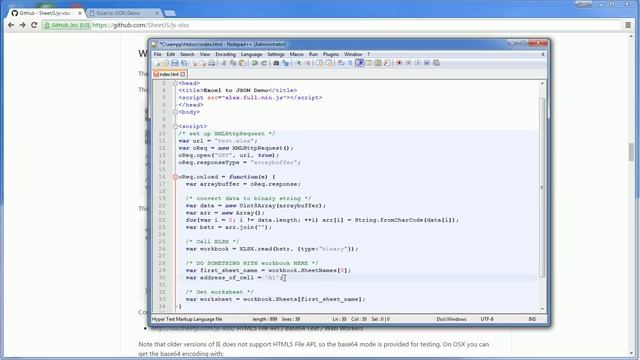The width and height of the screenshot is (640, 360).
Task: Click the Open file toolbar icon
Action: pos(165,63)
